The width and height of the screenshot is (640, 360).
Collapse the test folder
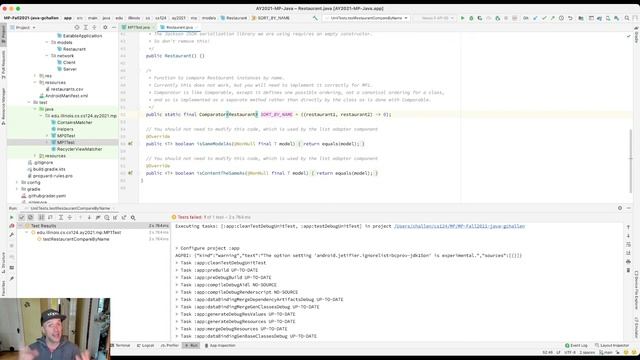[29, 102]
